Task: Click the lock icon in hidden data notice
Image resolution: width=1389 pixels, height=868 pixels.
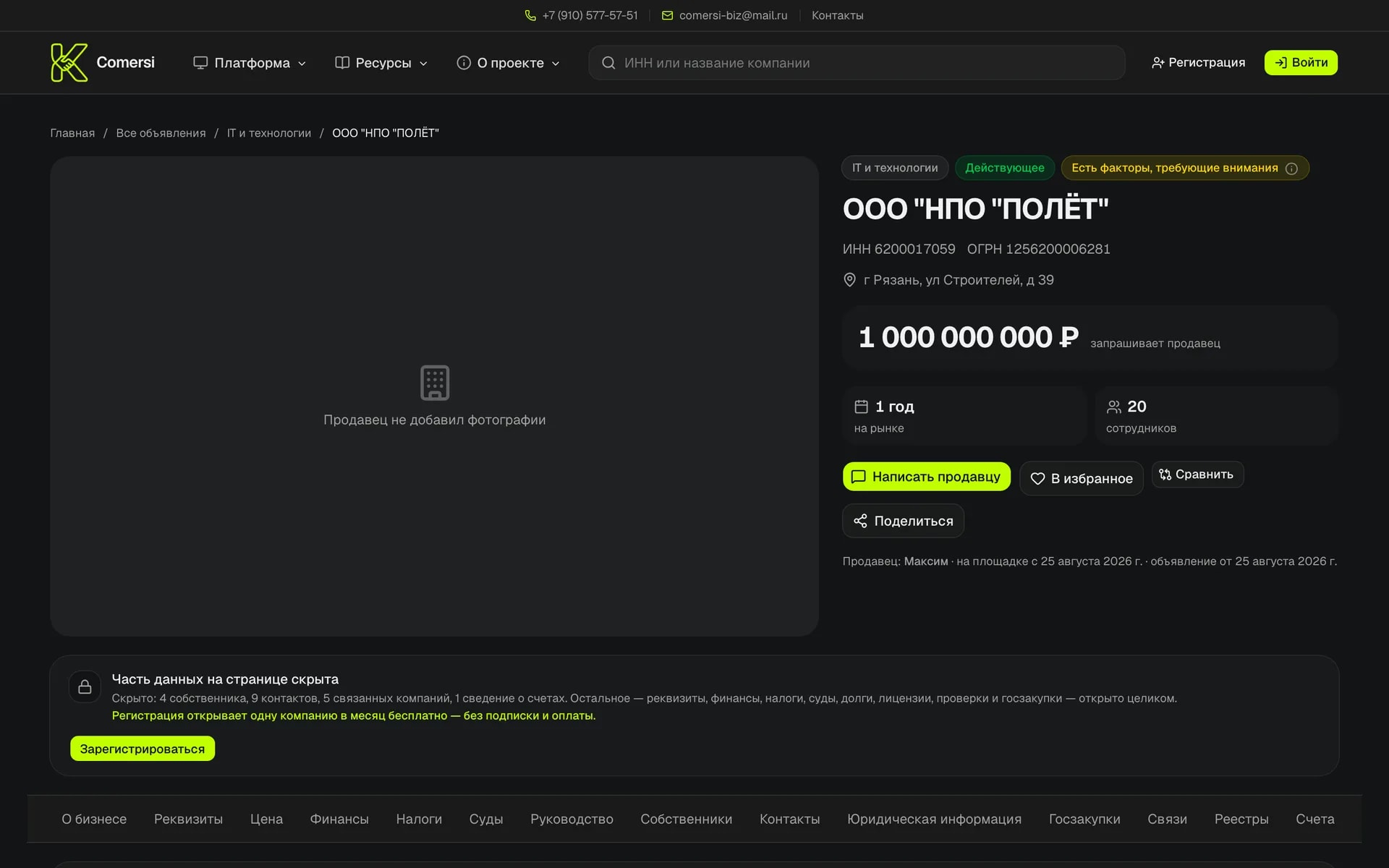Action: click(85, 686)
